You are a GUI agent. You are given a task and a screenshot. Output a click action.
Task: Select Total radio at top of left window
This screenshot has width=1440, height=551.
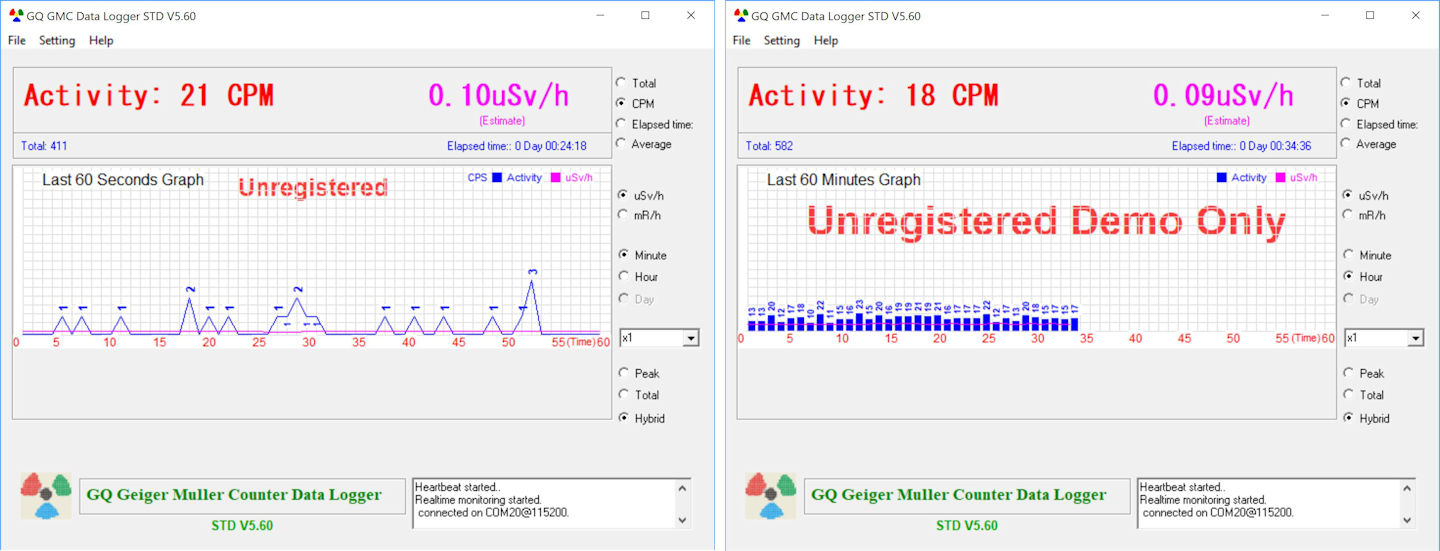click(621, 83)
